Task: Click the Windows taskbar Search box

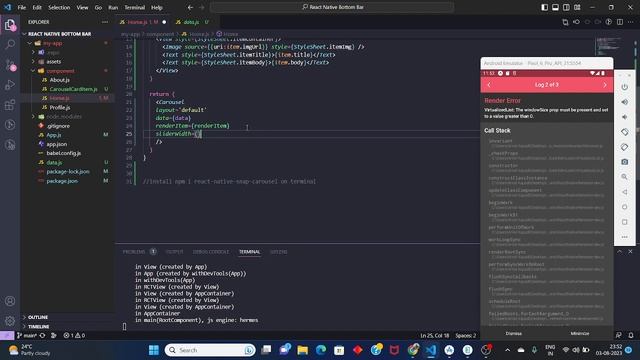Action: 210,350
